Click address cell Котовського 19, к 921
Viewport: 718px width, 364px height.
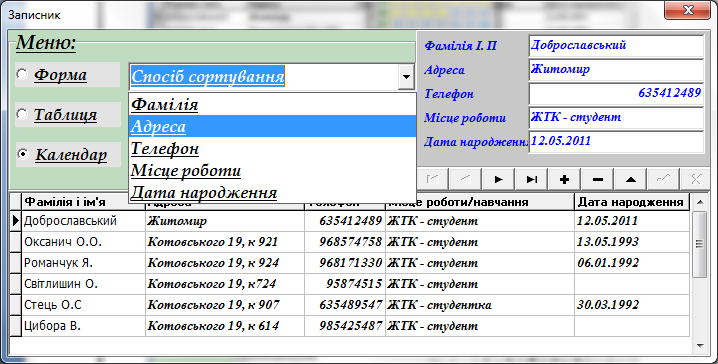click(225, 242)
